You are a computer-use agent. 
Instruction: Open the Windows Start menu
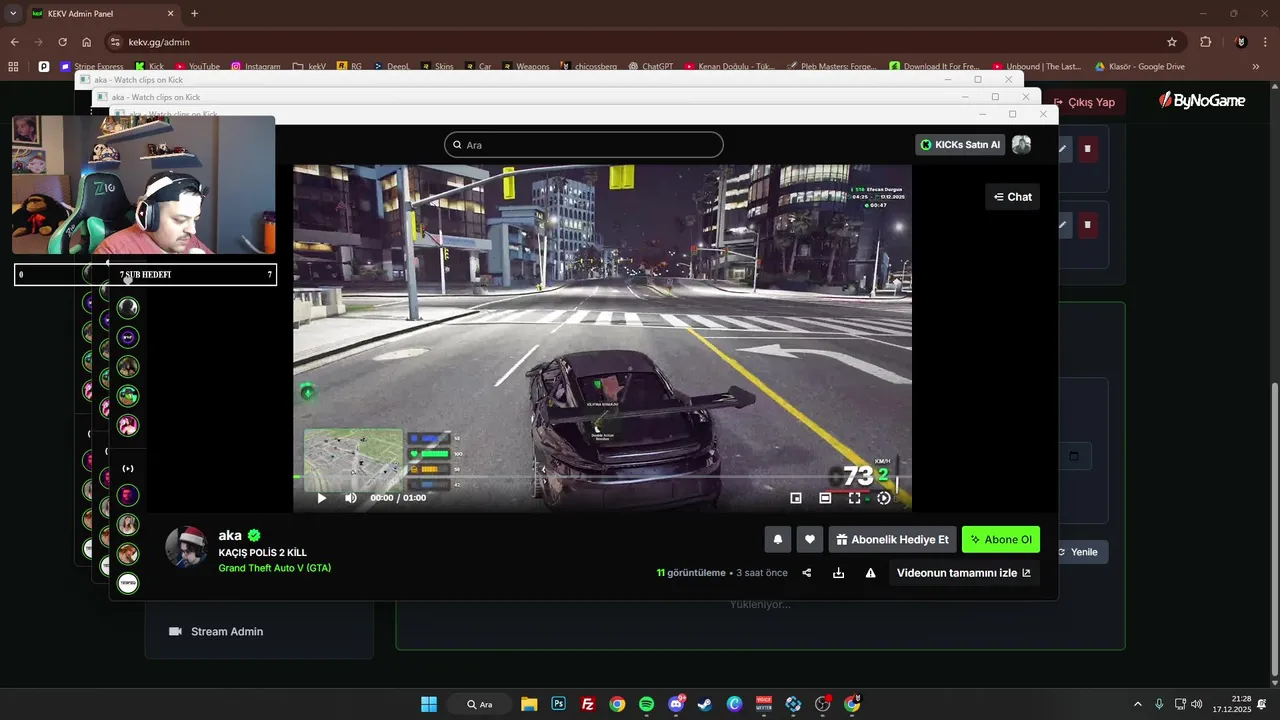tap(429, 704)
